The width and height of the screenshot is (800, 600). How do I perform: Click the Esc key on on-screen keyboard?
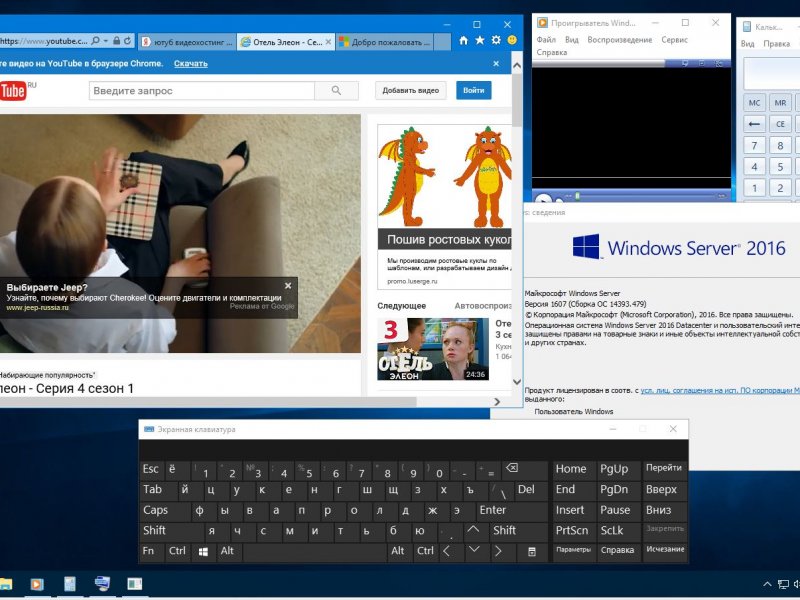[151, 469]
